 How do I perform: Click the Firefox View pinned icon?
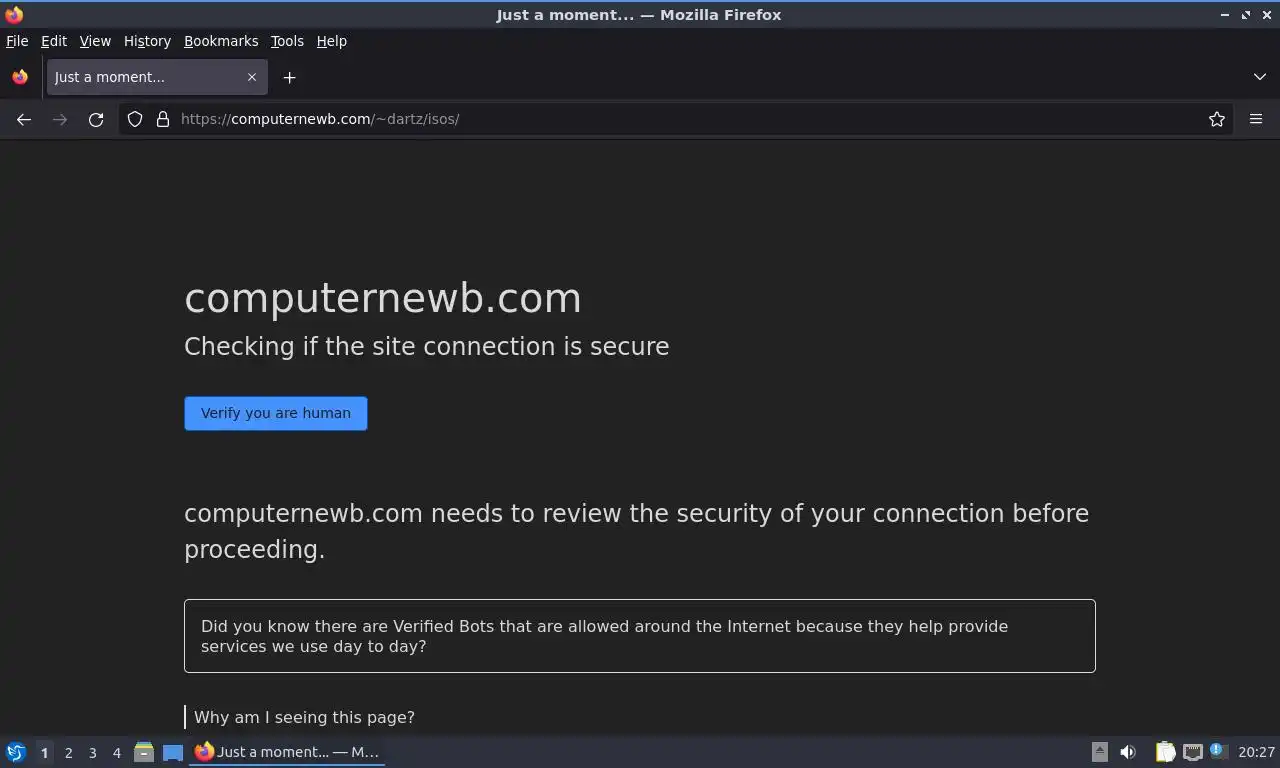(x=20, y=77)
